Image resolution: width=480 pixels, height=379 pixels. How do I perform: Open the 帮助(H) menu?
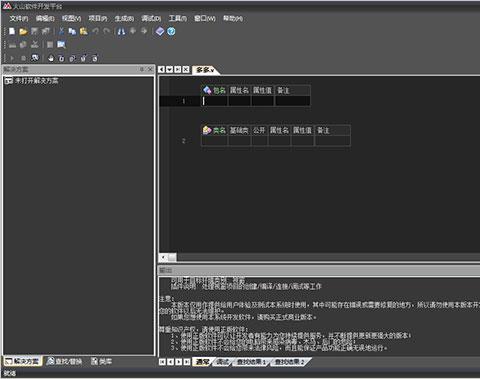pos(233,18)
